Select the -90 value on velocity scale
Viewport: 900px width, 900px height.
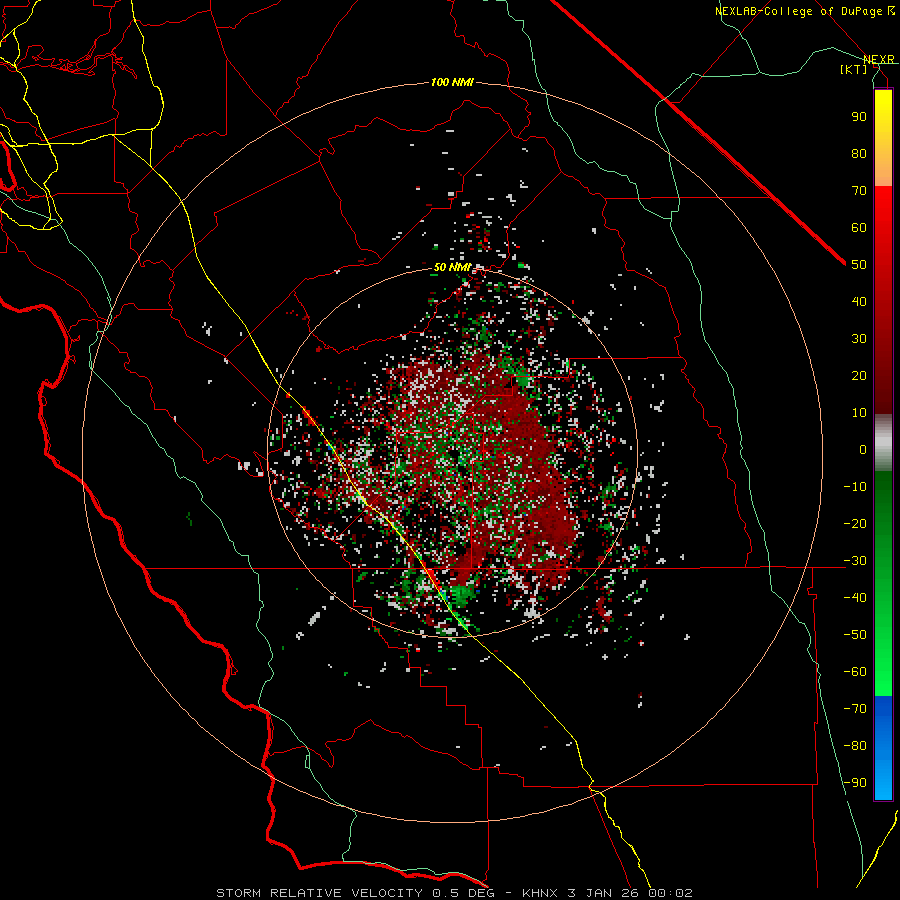(855, 783)
